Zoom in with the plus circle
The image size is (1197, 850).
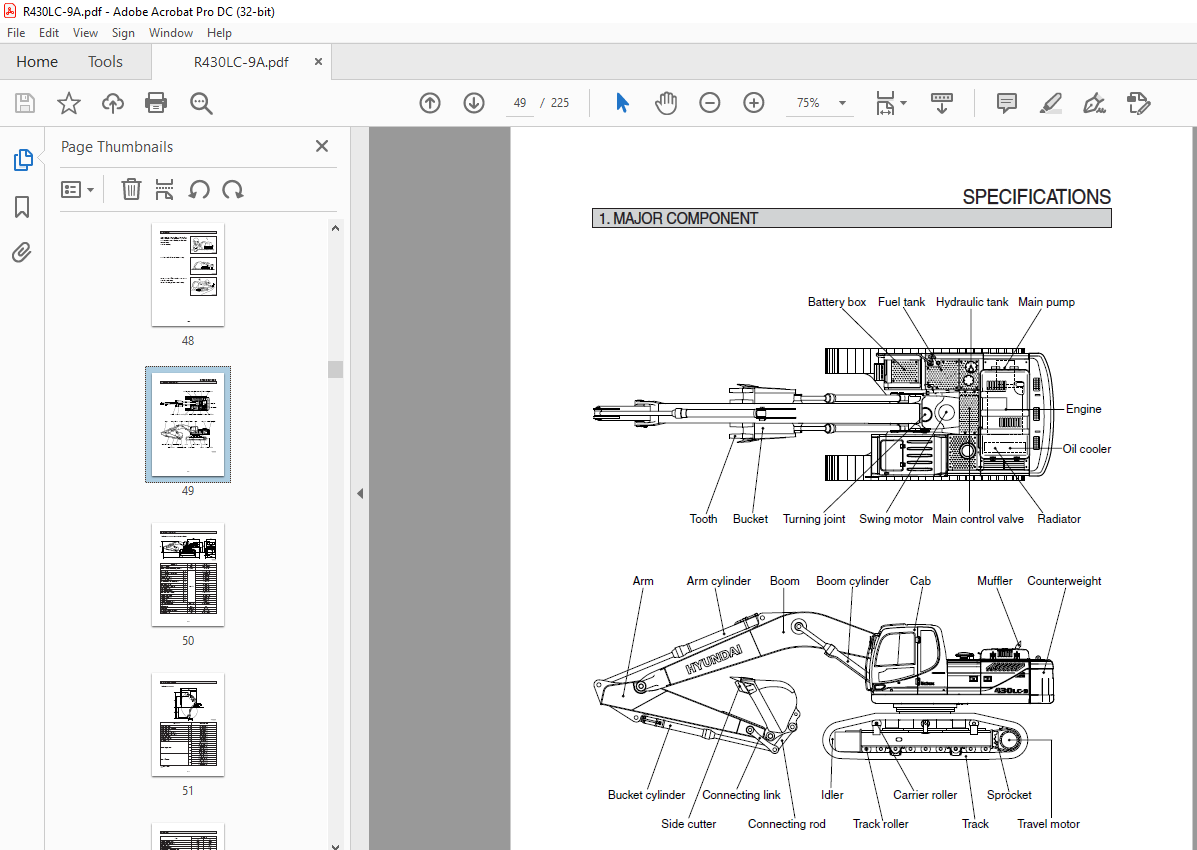point(754,103)
